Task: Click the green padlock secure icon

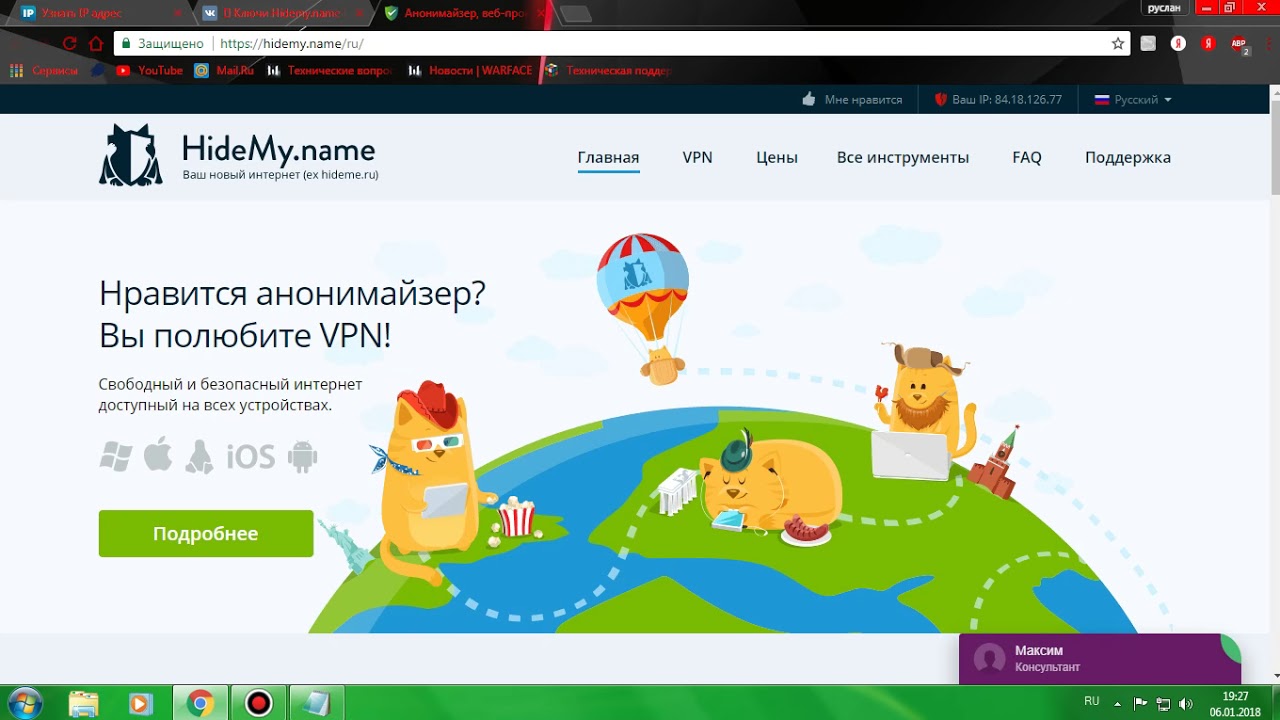Action: point(125,44)
